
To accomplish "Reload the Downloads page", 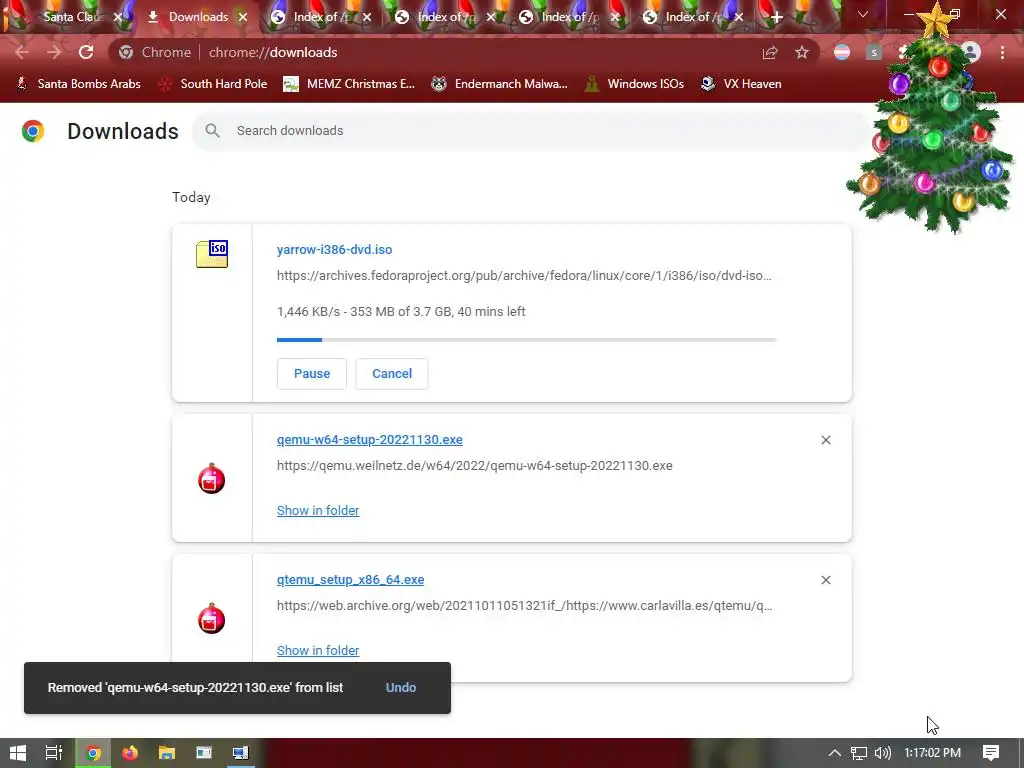I will point(86,52).
